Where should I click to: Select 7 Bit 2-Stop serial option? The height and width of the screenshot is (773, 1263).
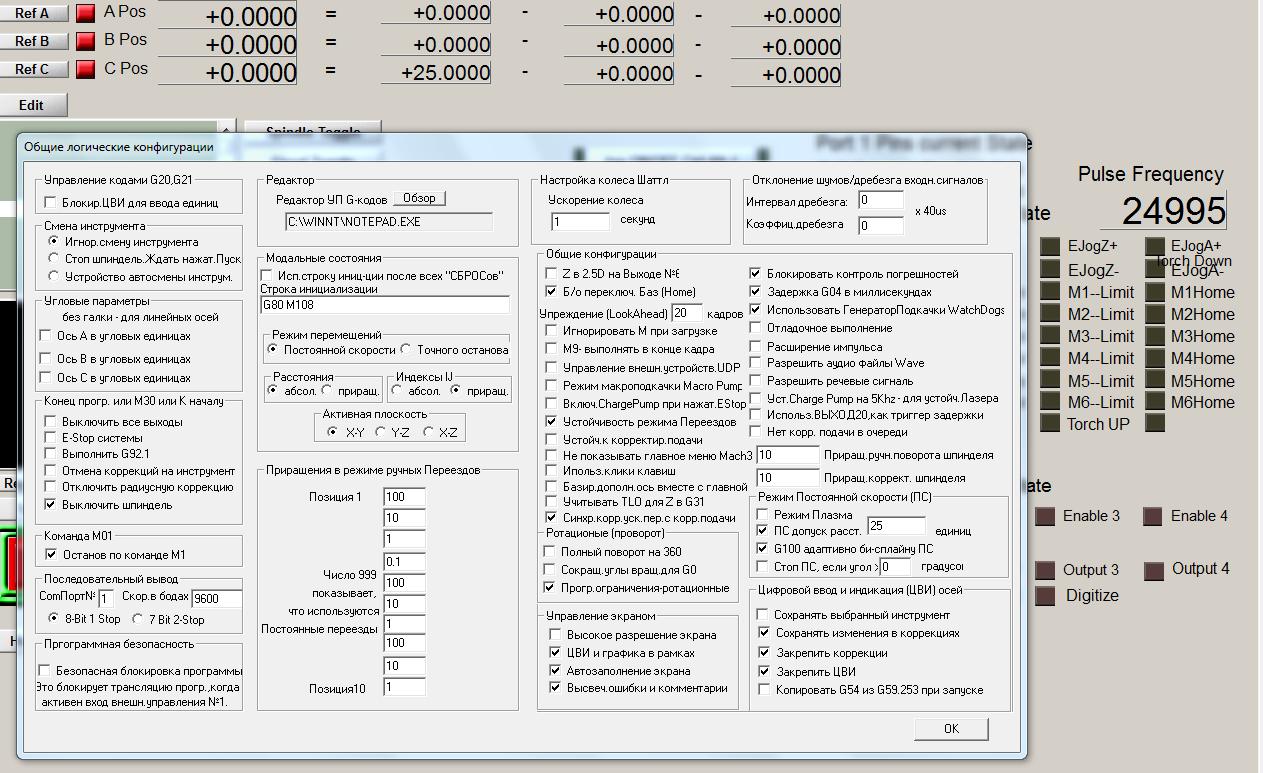point(137,619)
